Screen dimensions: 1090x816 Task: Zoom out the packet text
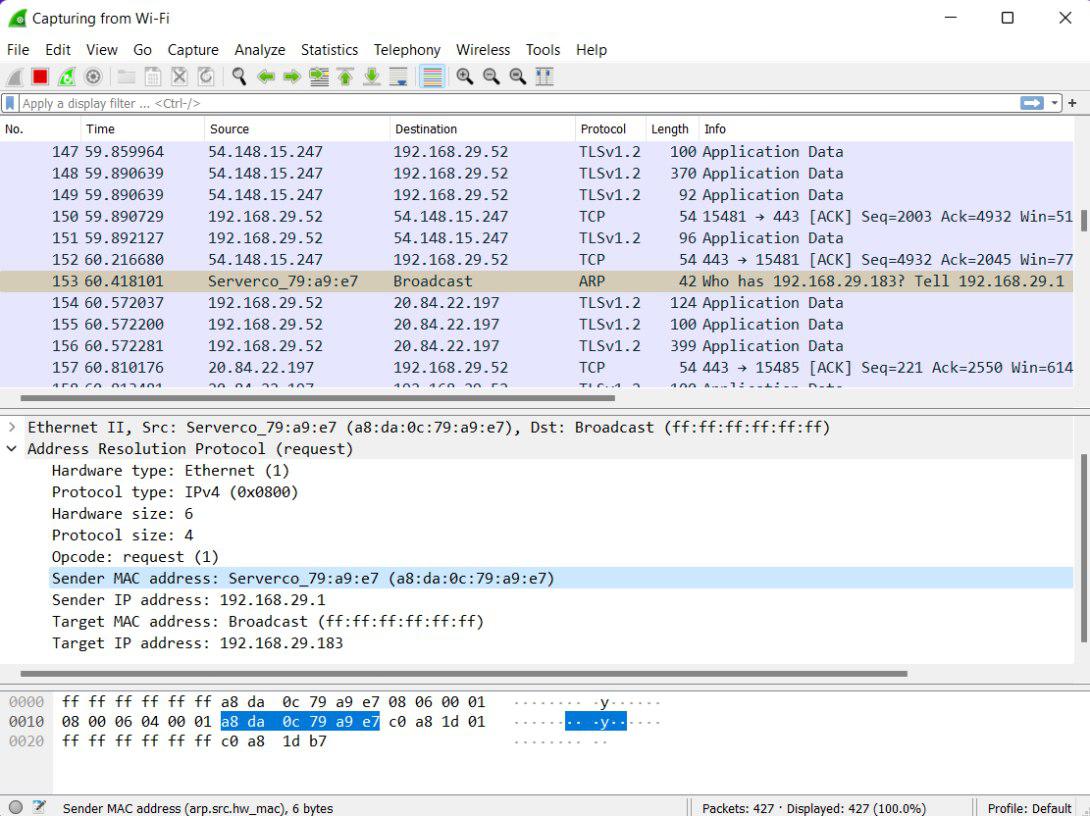pos(491,76)
